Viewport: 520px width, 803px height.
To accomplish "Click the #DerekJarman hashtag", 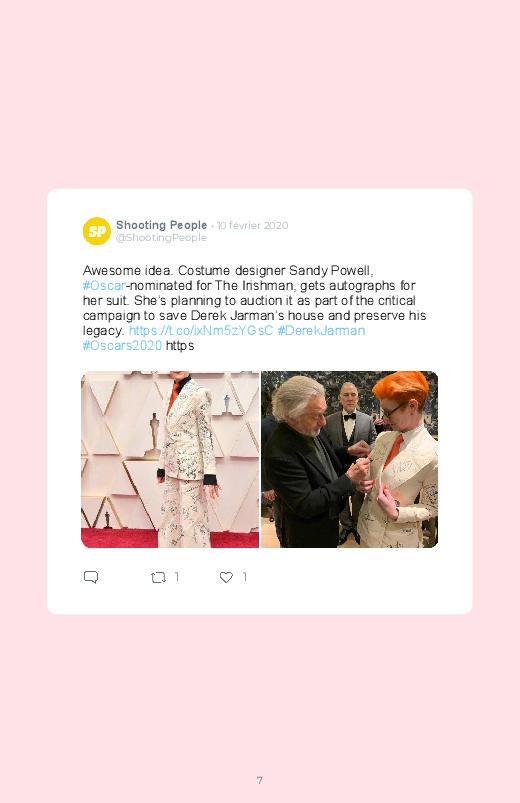I will click(x=321, y=330).
